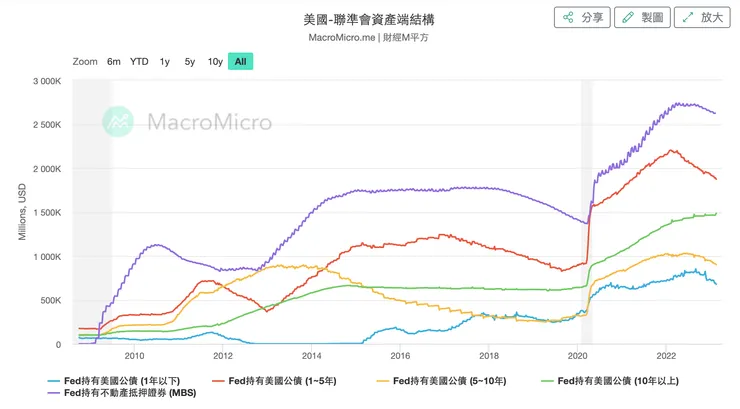Switch zoom range to 1y
Image resolution: width=740 pixels, height=409 pixels.
tap(165, 62)
